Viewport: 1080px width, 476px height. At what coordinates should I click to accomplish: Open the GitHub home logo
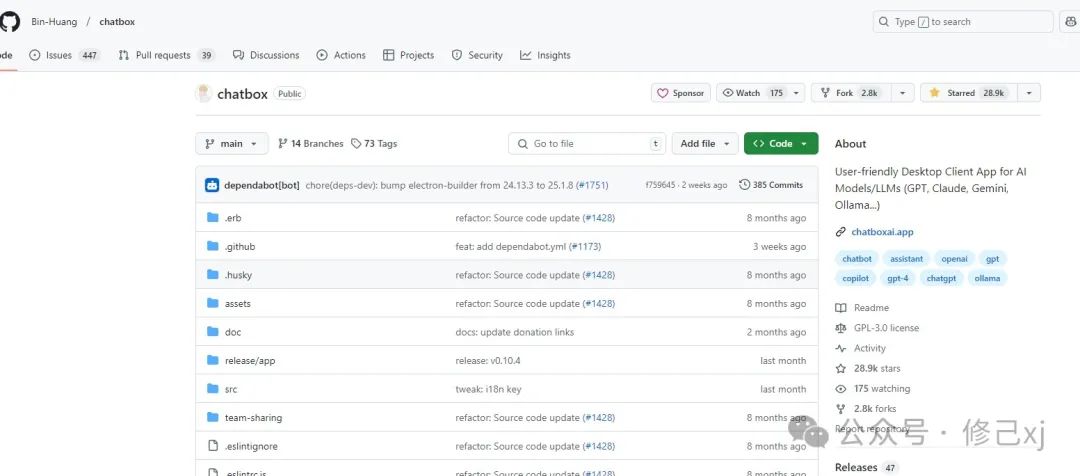coord(9,21)
